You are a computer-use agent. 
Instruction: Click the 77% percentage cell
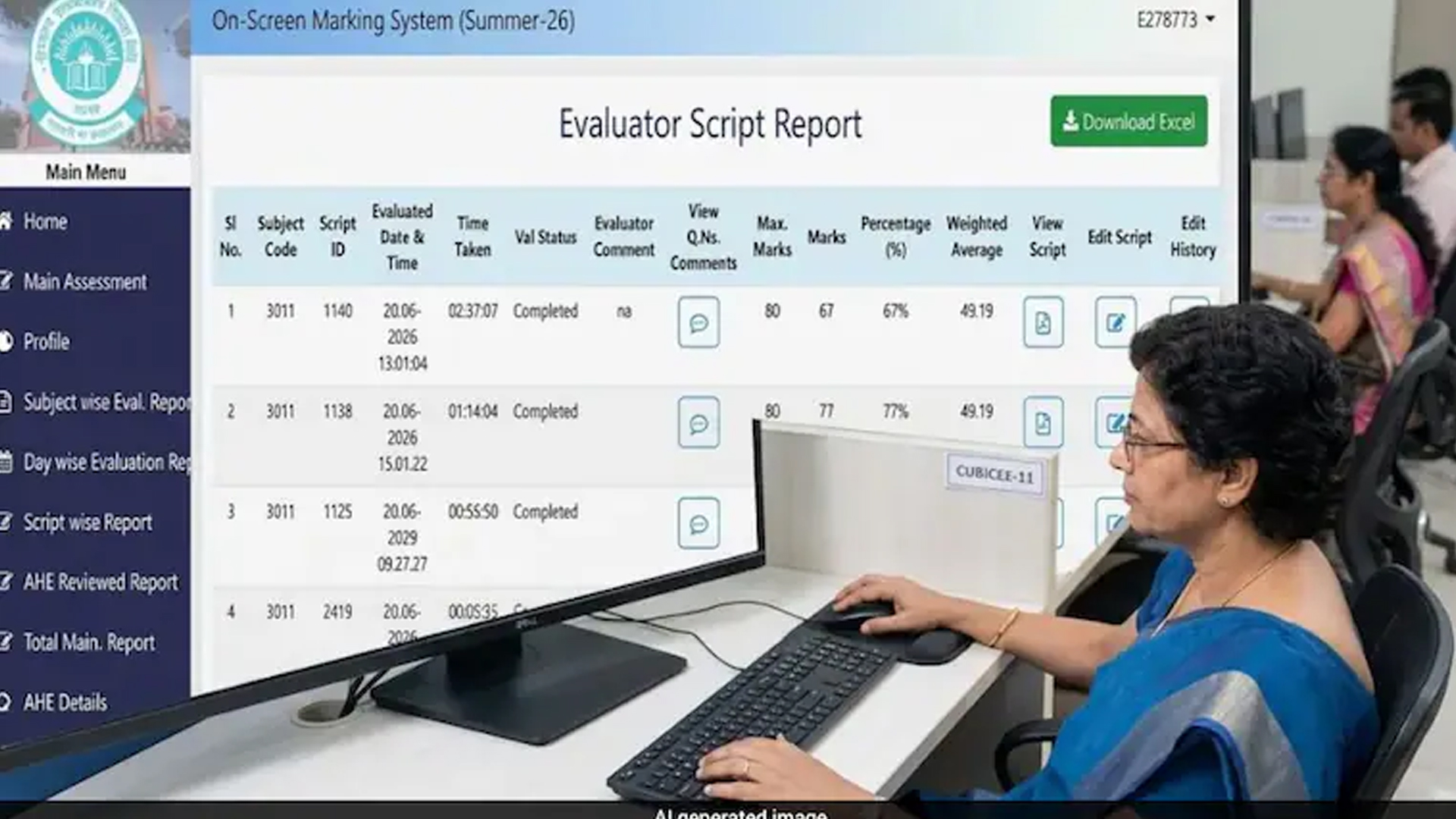[x=896, y=411]
